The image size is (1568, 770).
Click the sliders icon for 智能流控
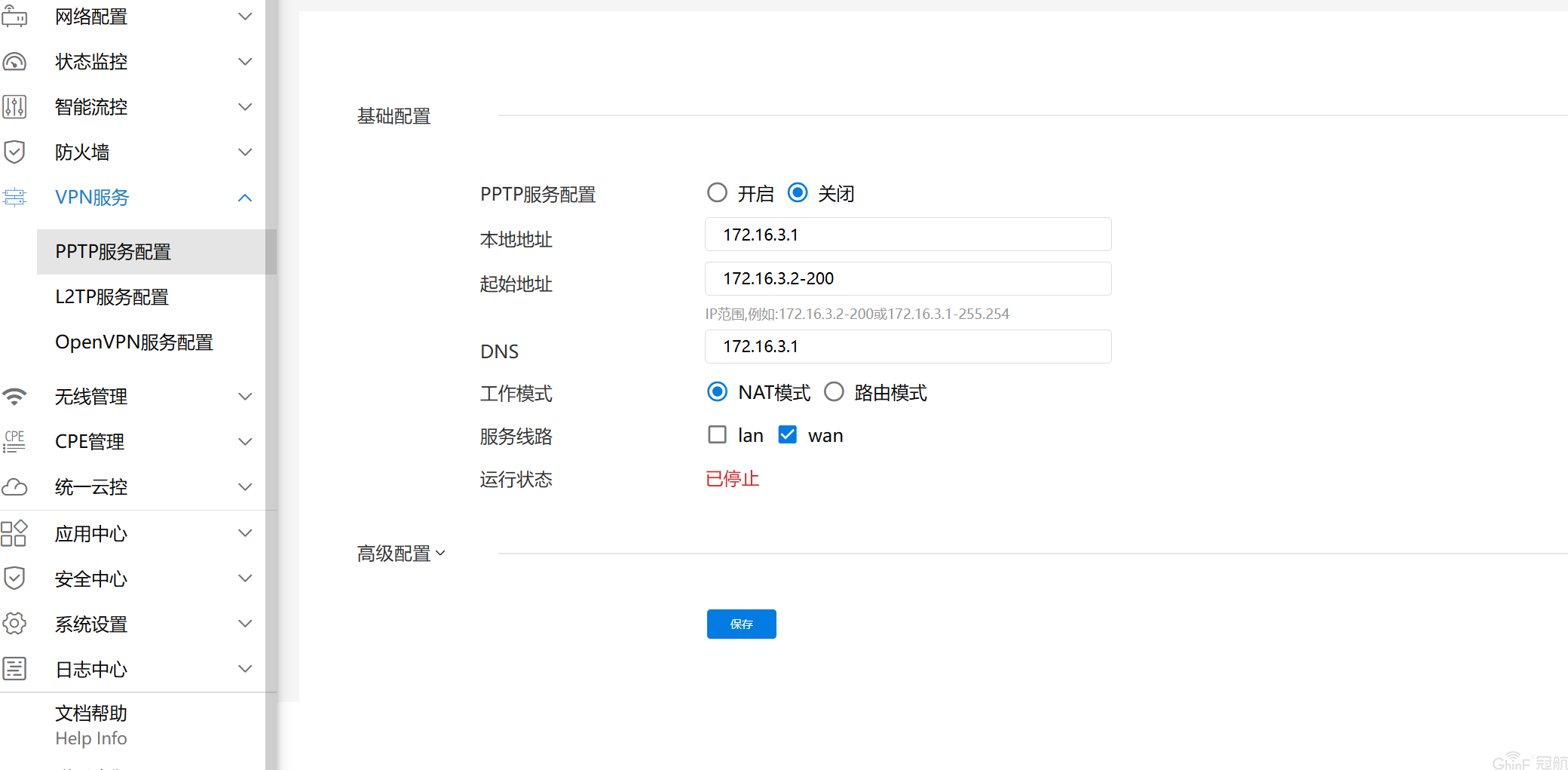click(x=14, y=107)
